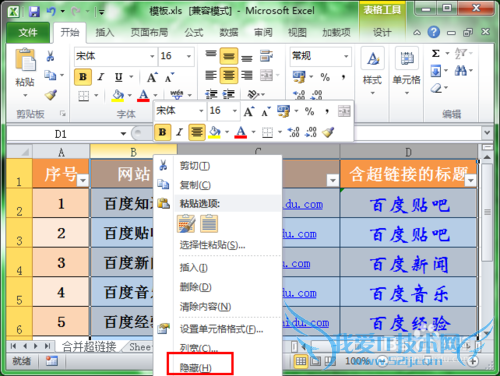Click the Sort and Filter icon
Image resolution: width=500 pixels, height=376 pixels.
click(461, 53)
